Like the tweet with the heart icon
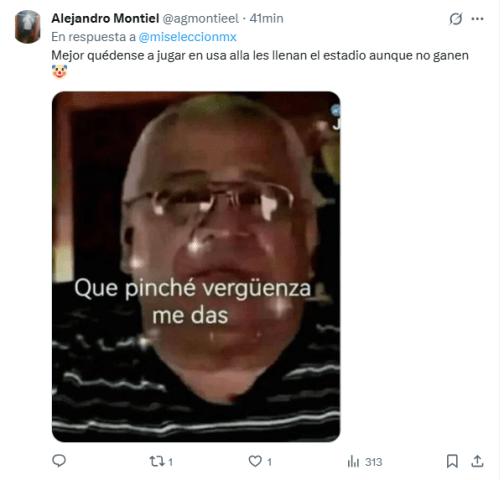Screen dimensions: 504x480 click(x=255, y=461)
